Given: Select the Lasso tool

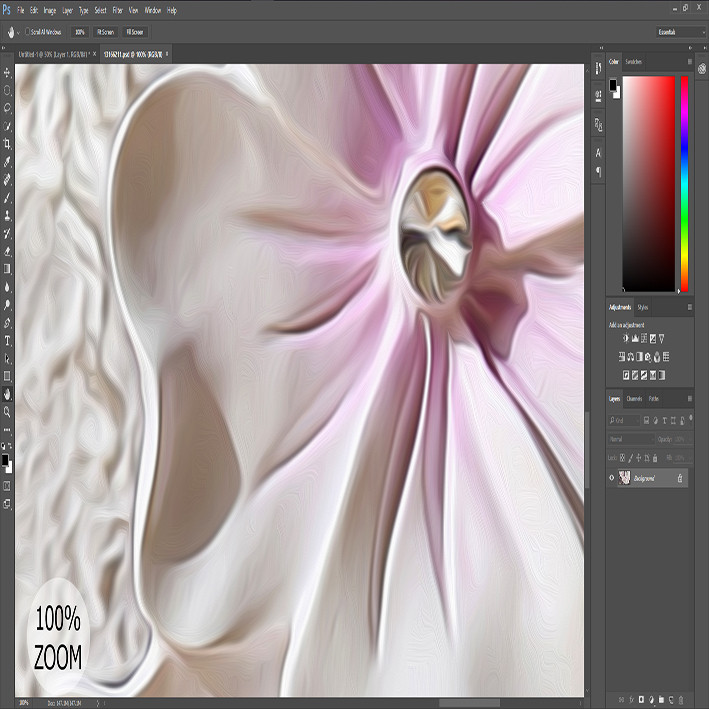Looking at the screenshot, I should pyautogui.click(x=7, y=108).
